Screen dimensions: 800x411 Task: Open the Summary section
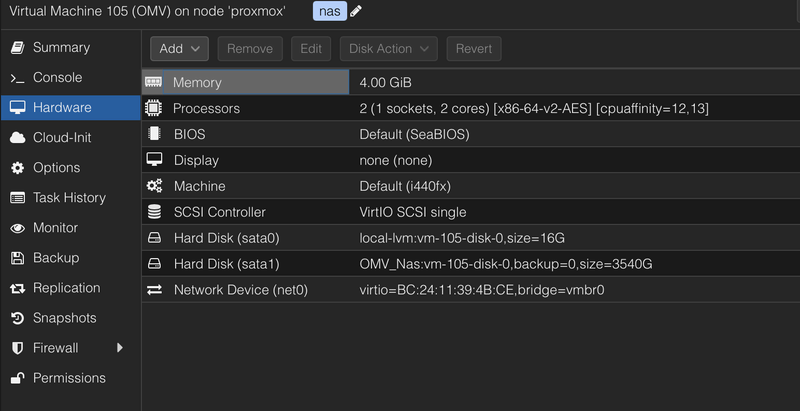tap(61, 47)
